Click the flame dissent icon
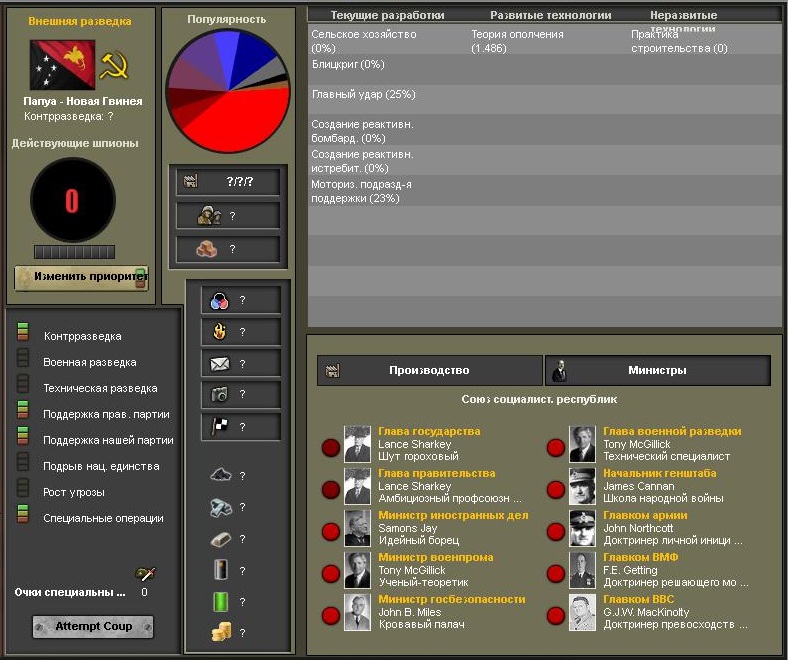This screenshot has height=660, width=788. click(x=220, y=332)
